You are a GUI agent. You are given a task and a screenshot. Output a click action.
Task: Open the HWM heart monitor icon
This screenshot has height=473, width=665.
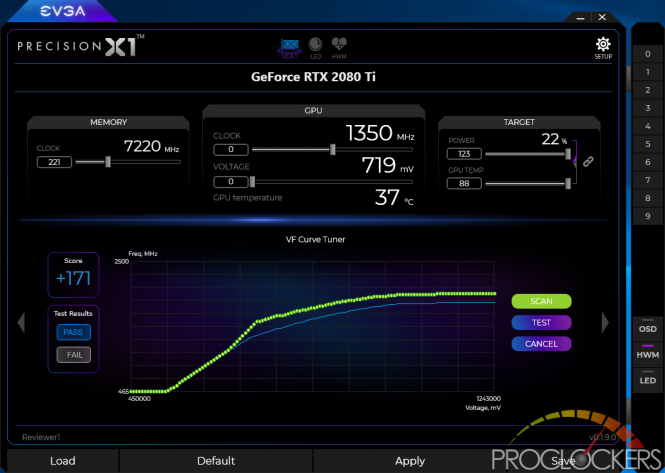[339, 48]
